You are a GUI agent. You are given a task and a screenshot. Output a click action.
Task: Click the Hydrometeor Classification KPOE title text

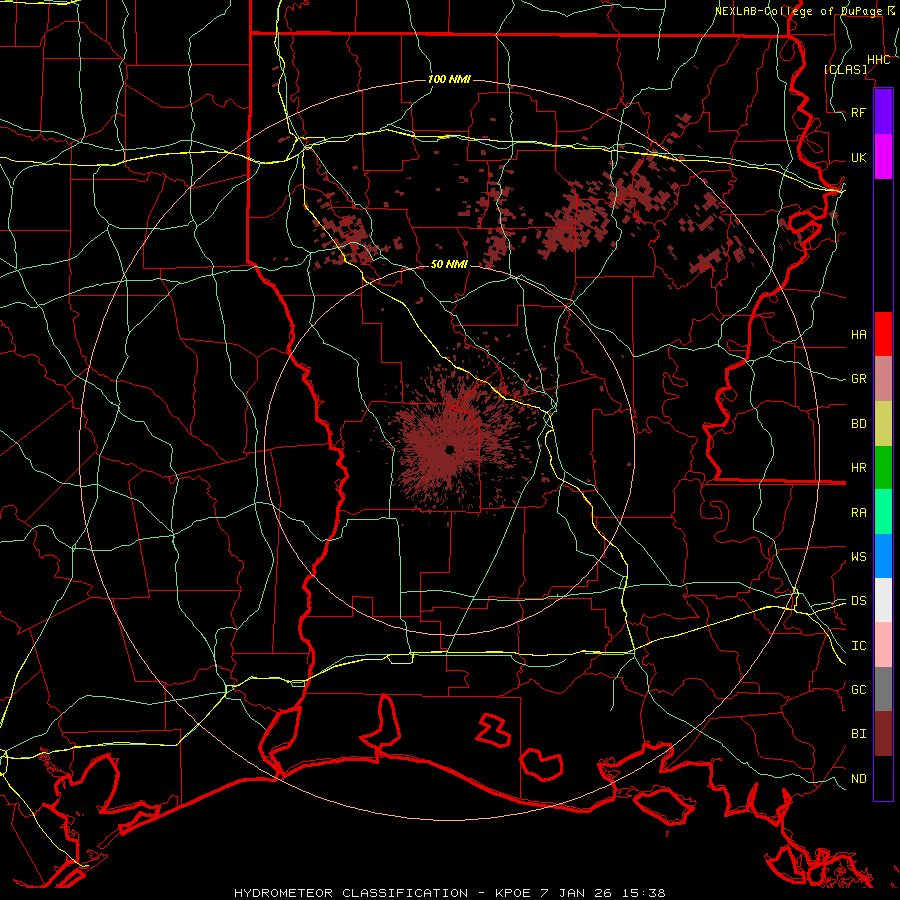[x=449, y=893]
